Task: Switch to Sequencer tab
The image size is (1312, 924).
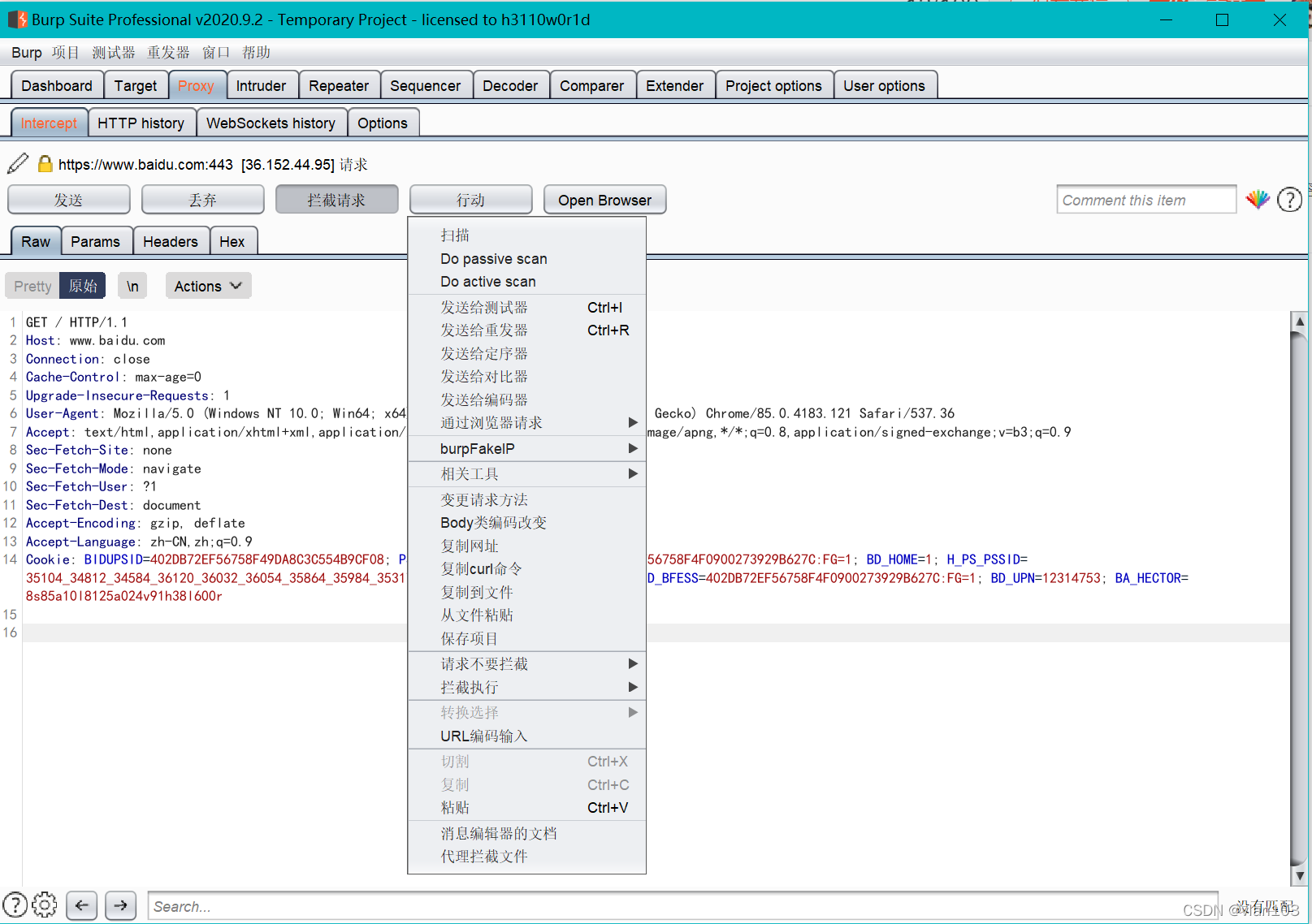Action: [426, 85]
